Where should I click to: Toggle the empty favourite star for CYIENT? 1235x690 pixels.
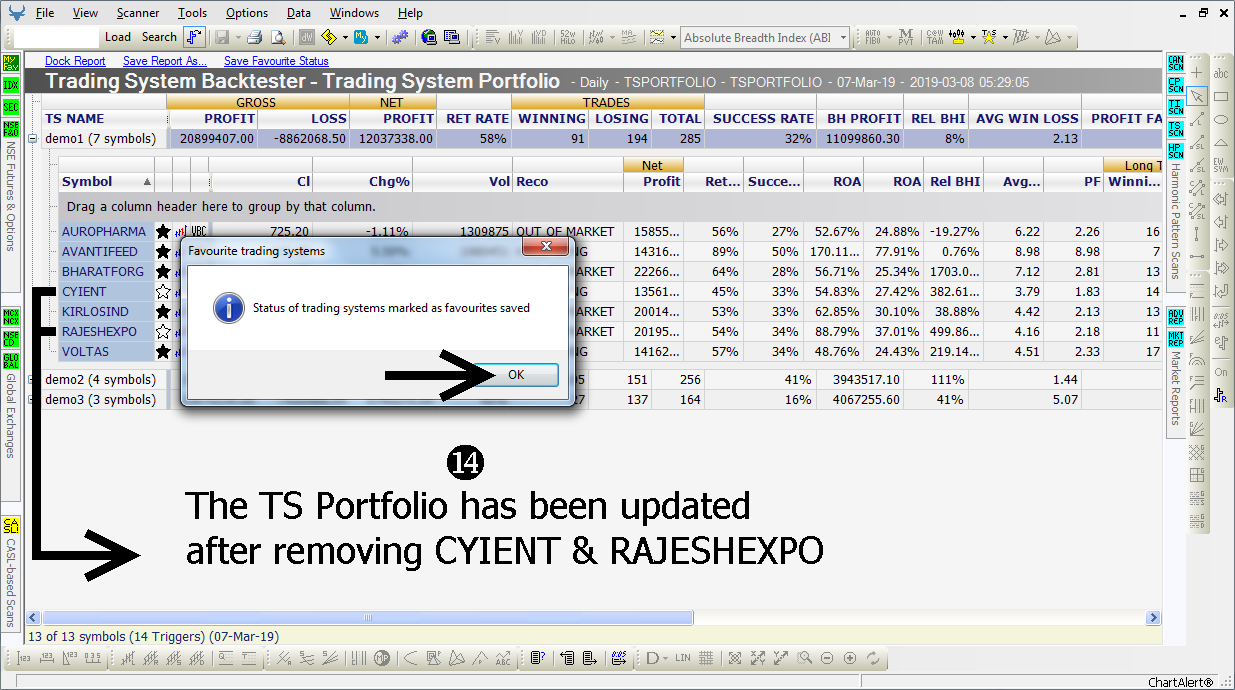pyautogui.click(x=163, y=292)
